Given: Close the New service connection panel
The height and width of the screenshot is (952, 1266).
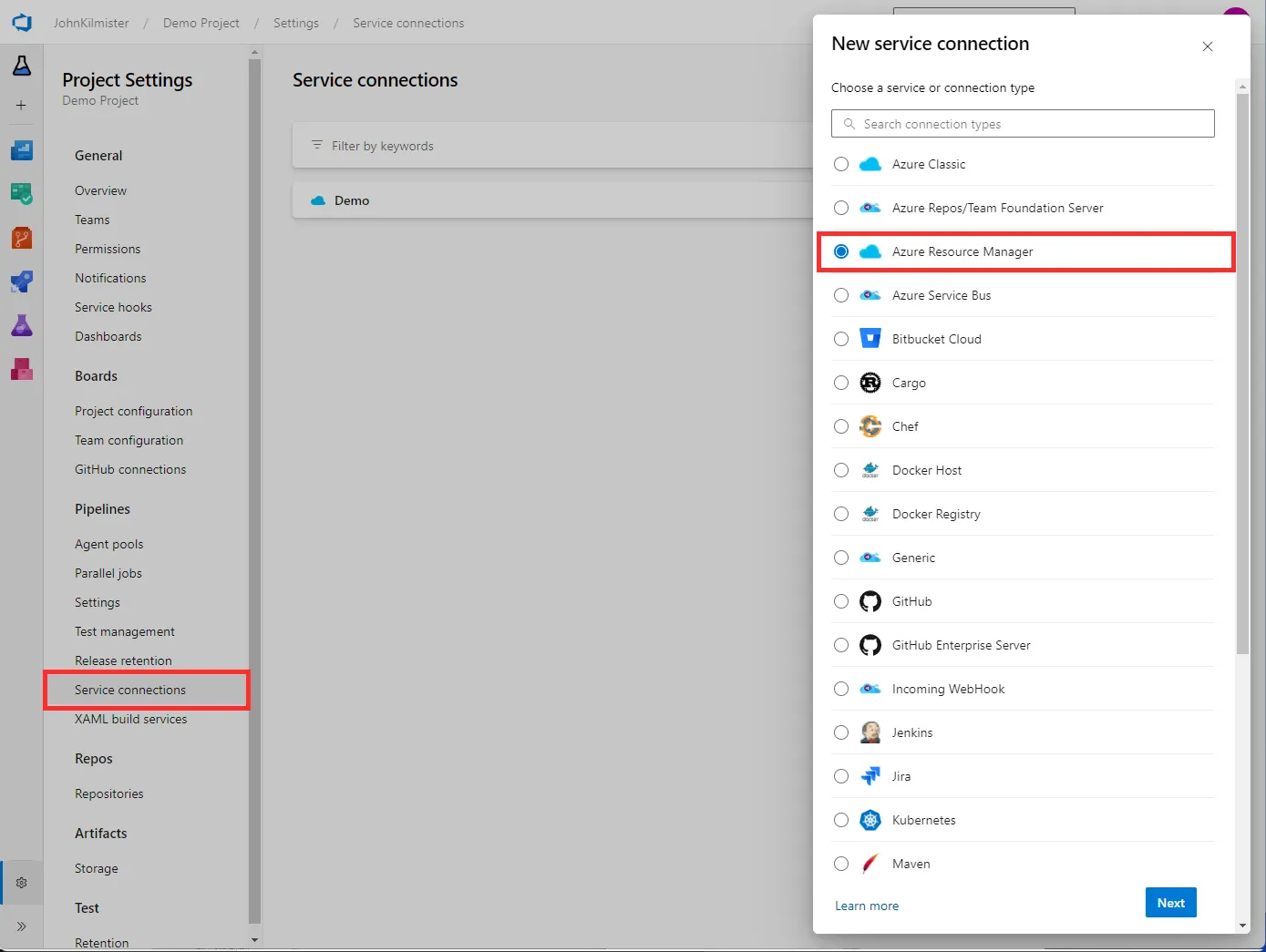Looking at the screenshot, I should click(x=1208, y=46).
